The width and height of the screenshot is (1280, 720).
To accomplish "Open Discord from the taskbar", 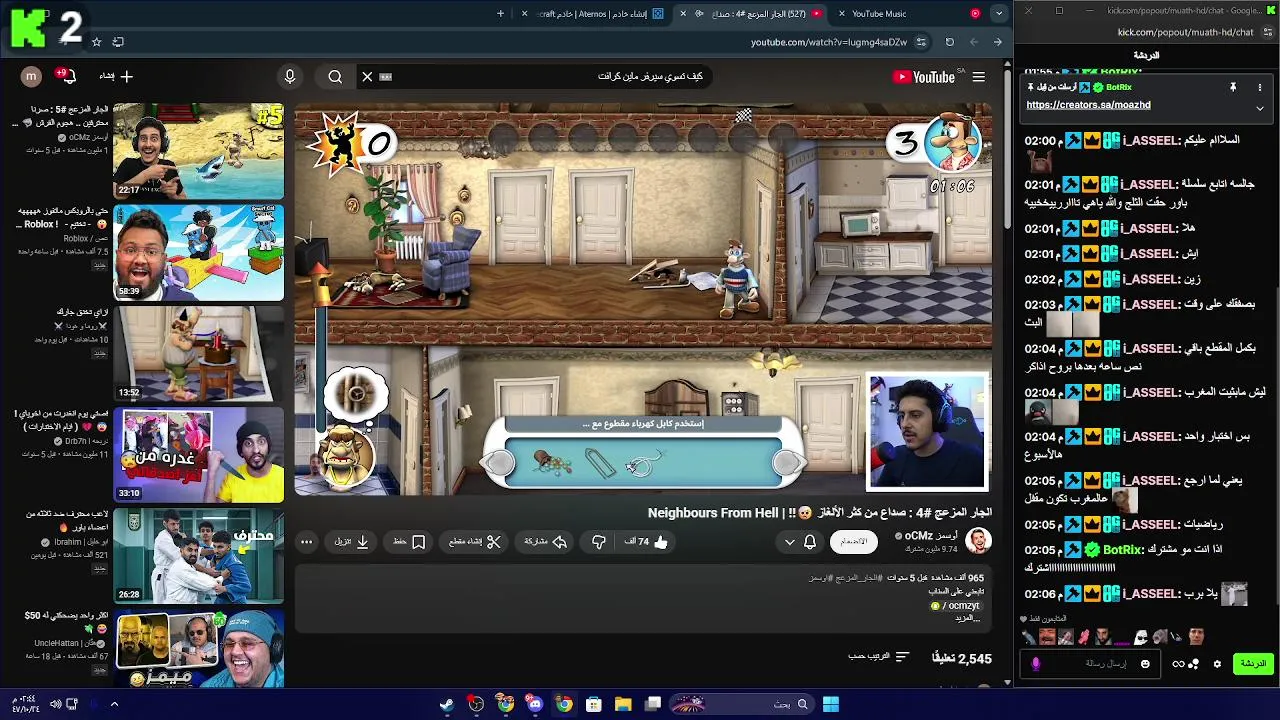I will (535, 705).
